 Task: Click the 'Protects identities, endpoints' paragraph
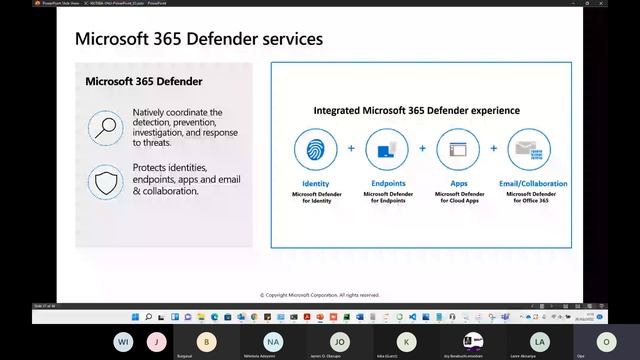[186, 179]
